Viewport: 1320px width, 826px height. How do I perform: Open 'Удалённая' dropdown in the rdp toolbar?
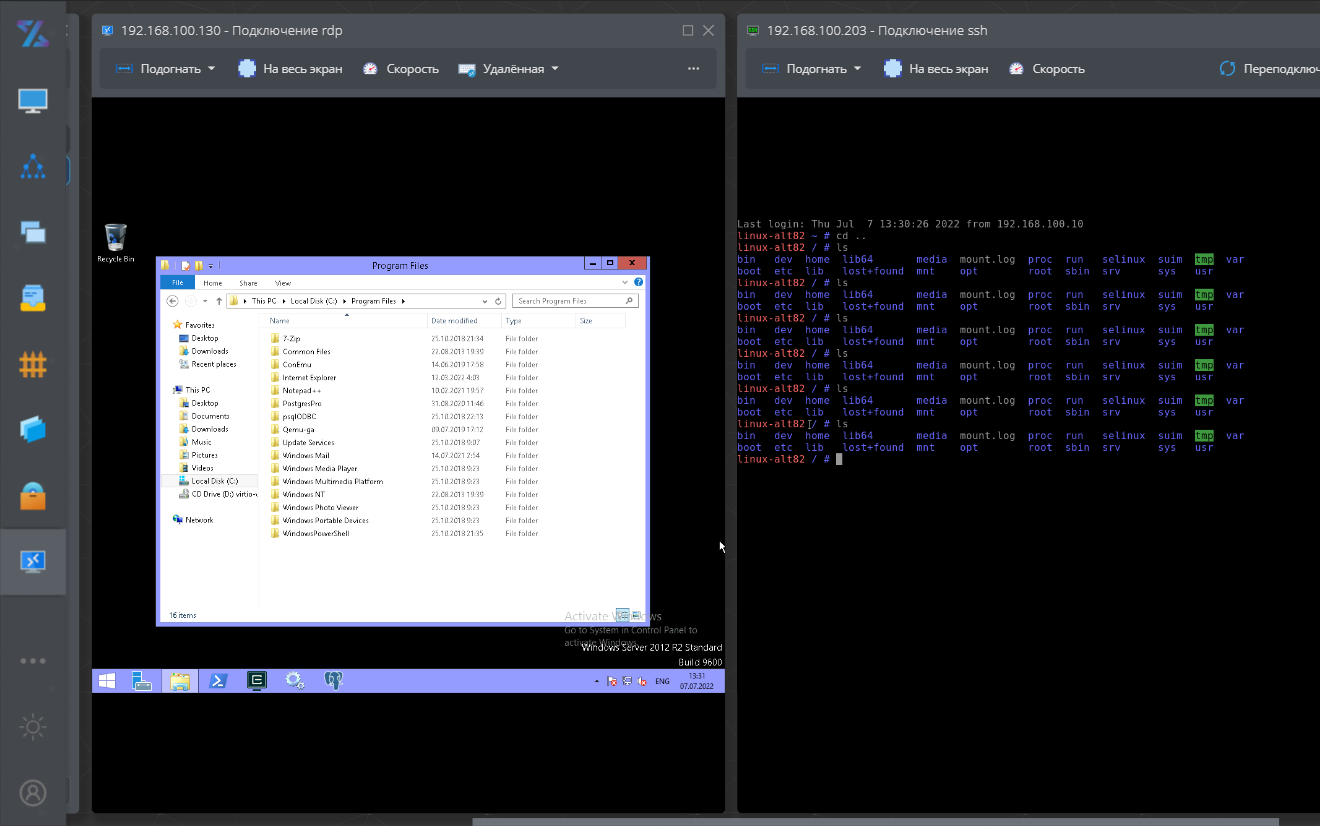tap(508, 69)
